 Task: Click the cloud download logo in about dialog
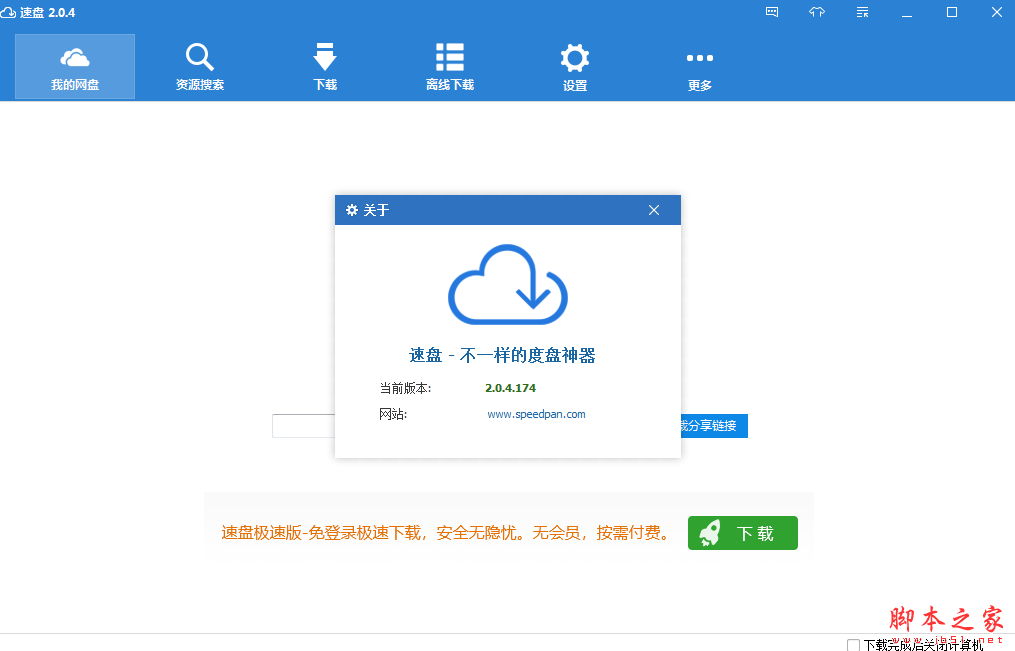508,284
